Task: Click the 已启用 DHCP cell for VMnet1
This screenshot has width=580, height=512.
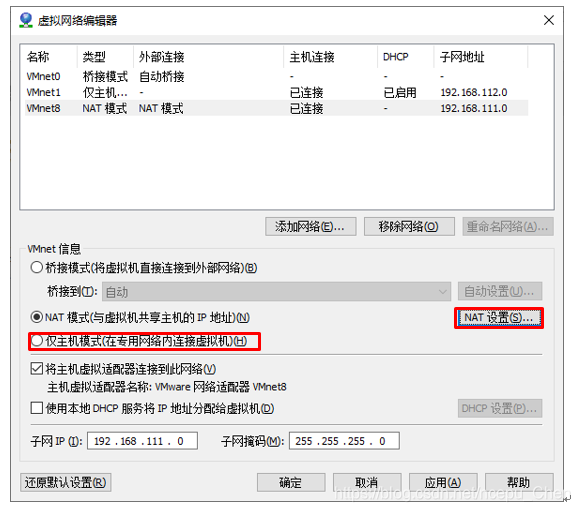Action: pos(400,92)
